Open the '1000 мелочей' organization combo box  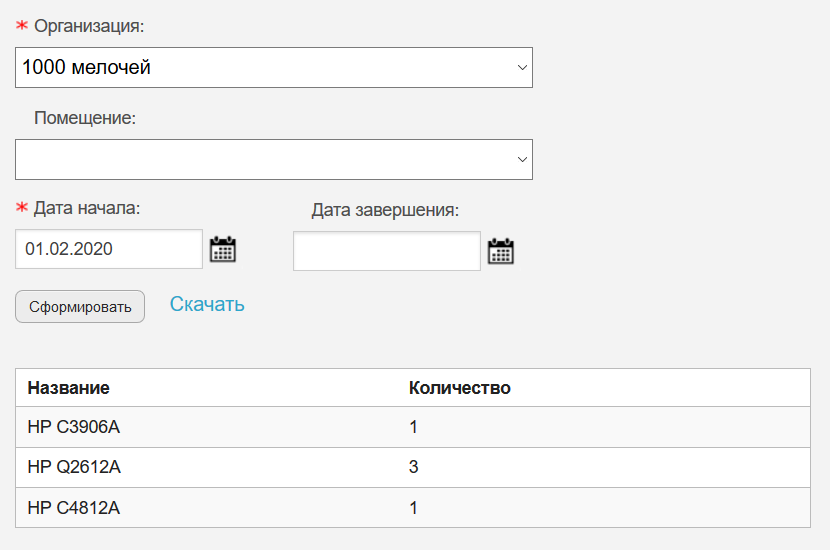click(274, 68)
